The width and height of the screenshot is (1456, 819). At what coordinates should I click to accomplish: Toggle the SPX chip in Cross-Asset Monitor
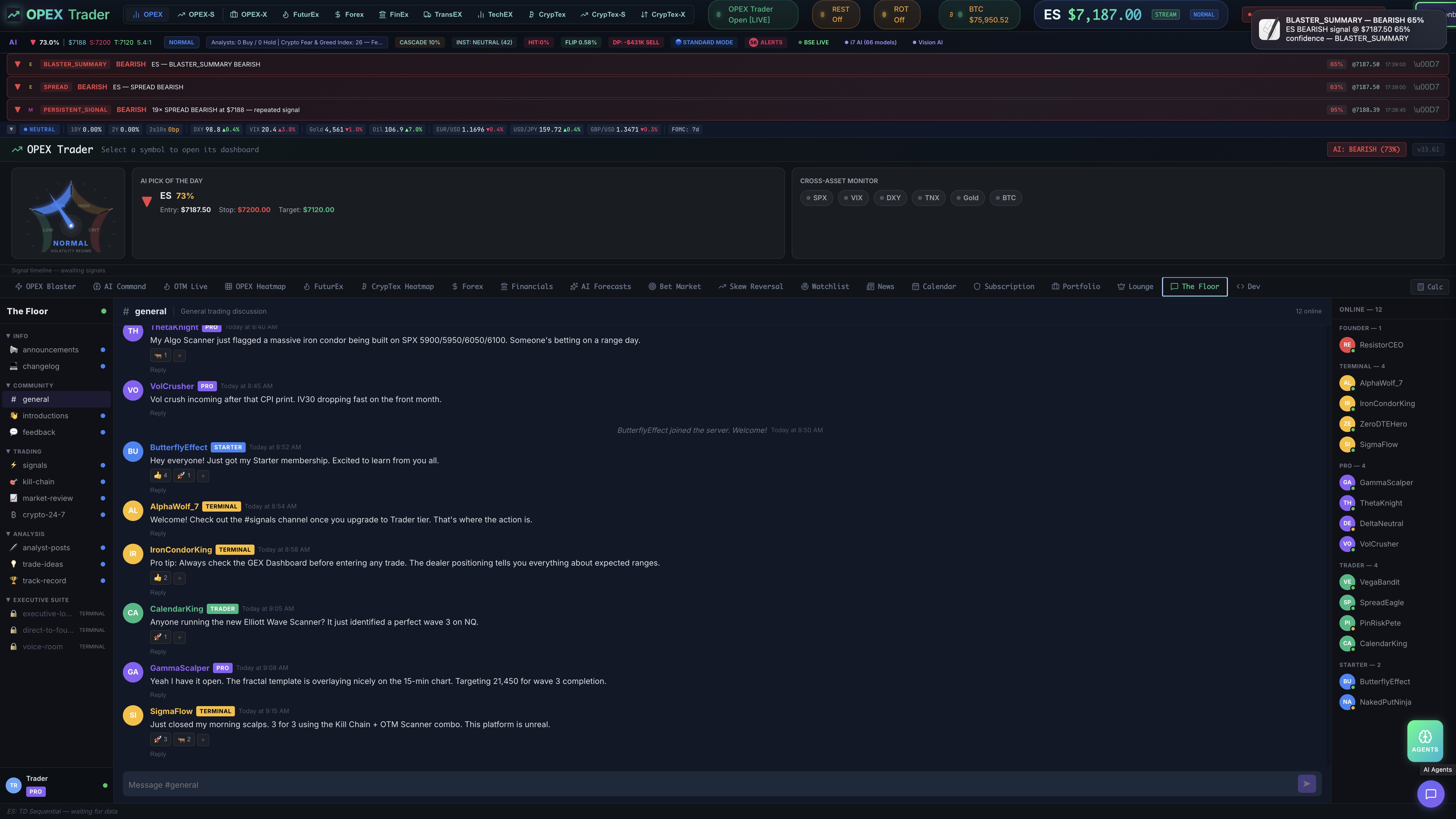click(816, 198)
